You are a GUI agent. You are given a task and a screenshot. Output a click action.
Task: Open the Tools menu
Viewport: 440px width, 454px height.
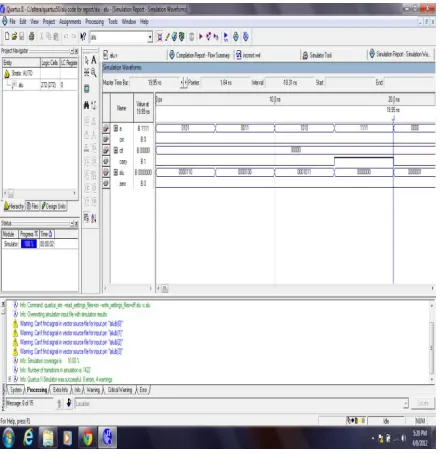tap(113, 22)
